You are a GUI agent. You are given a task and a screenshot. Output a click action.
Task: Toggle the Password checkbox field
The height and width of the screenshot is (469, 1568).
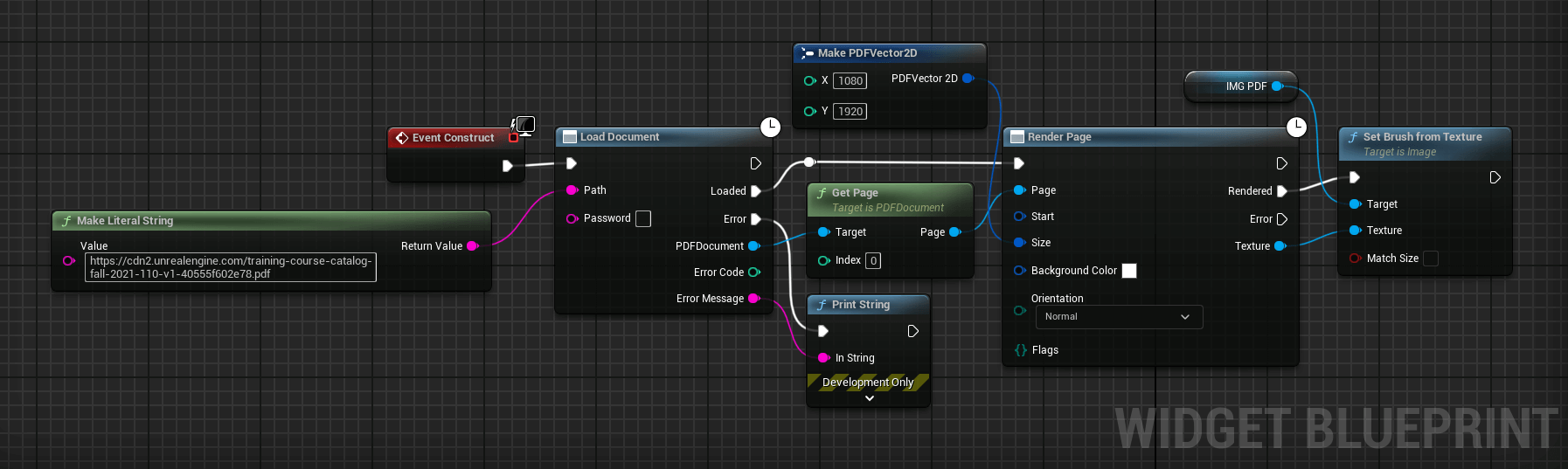coord(643,218)
